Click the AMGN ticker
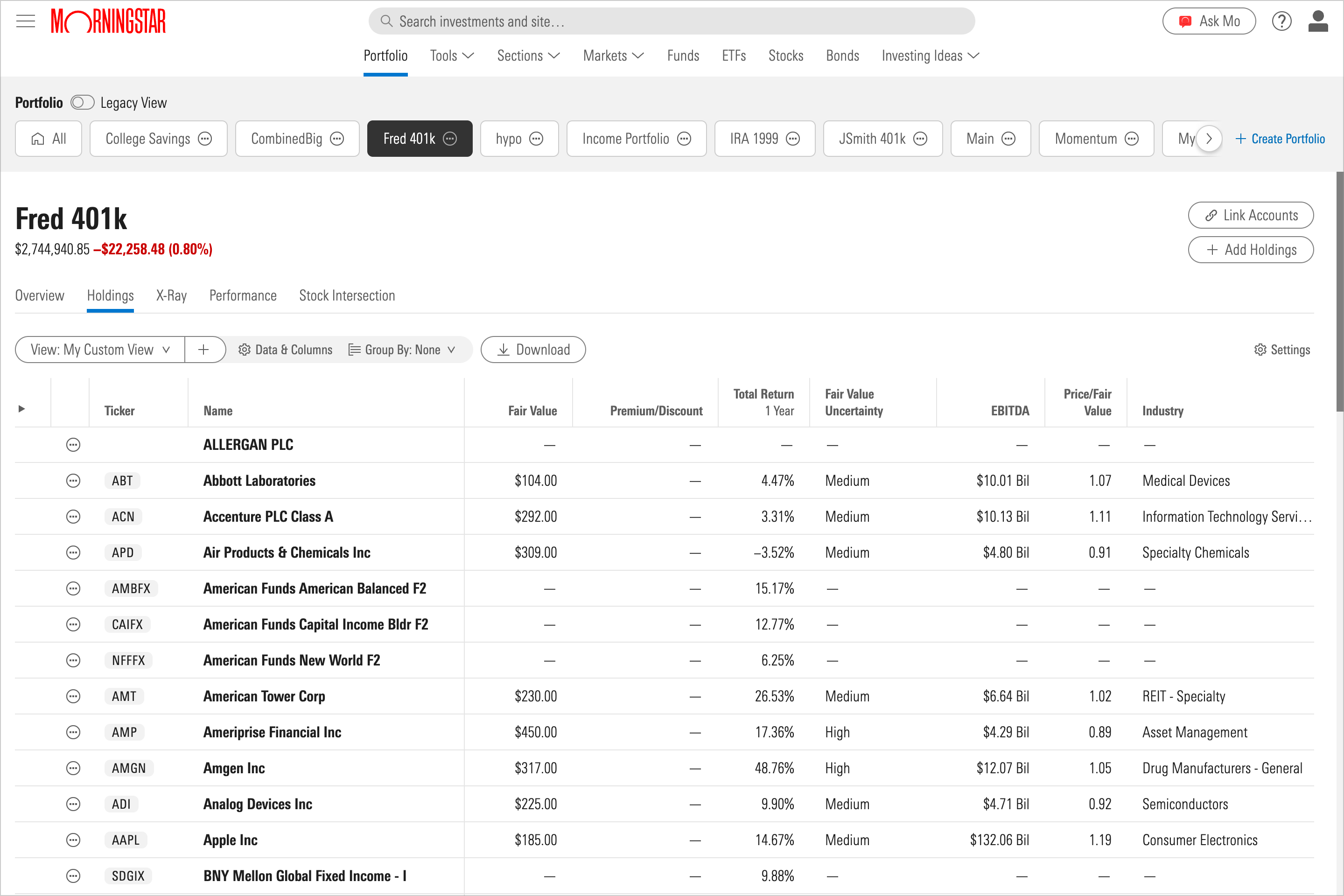Image resolution: width=1344 pixels, height=896 pixels. click(129, 769)
